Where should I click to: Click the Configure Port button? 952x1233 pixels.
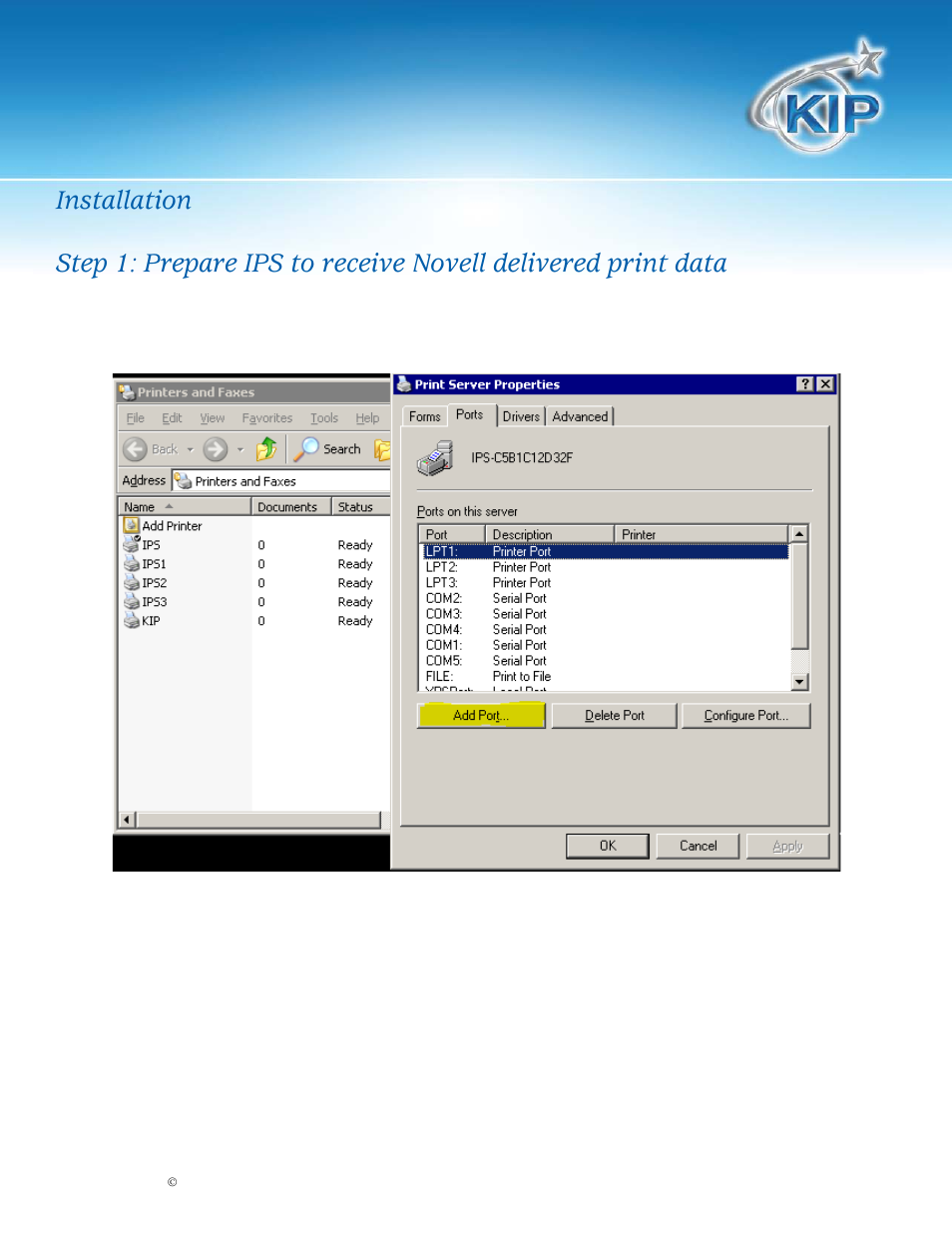click(746, 715)
